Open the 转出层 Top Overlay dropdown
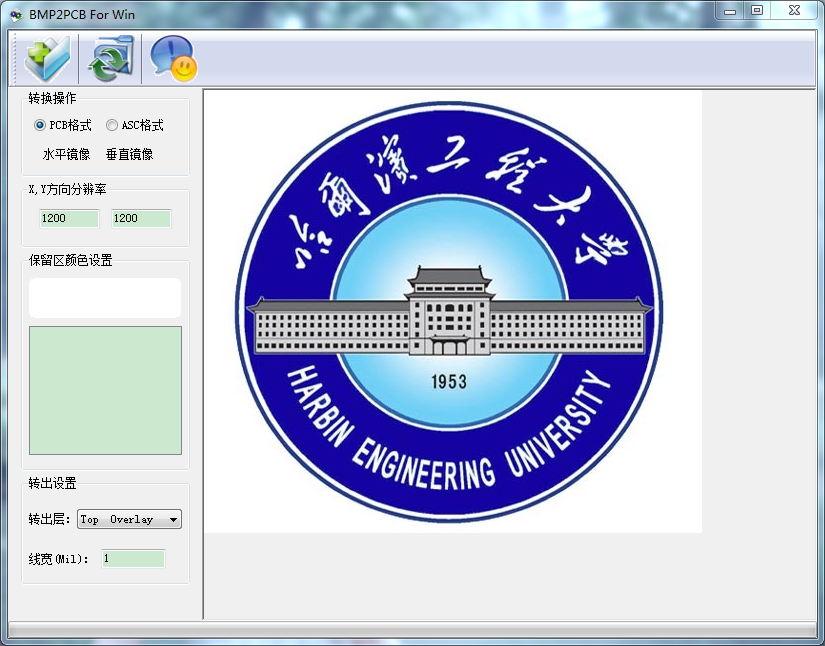The width and height of the screenshot is (825, 646). click(x=129, y=519)
